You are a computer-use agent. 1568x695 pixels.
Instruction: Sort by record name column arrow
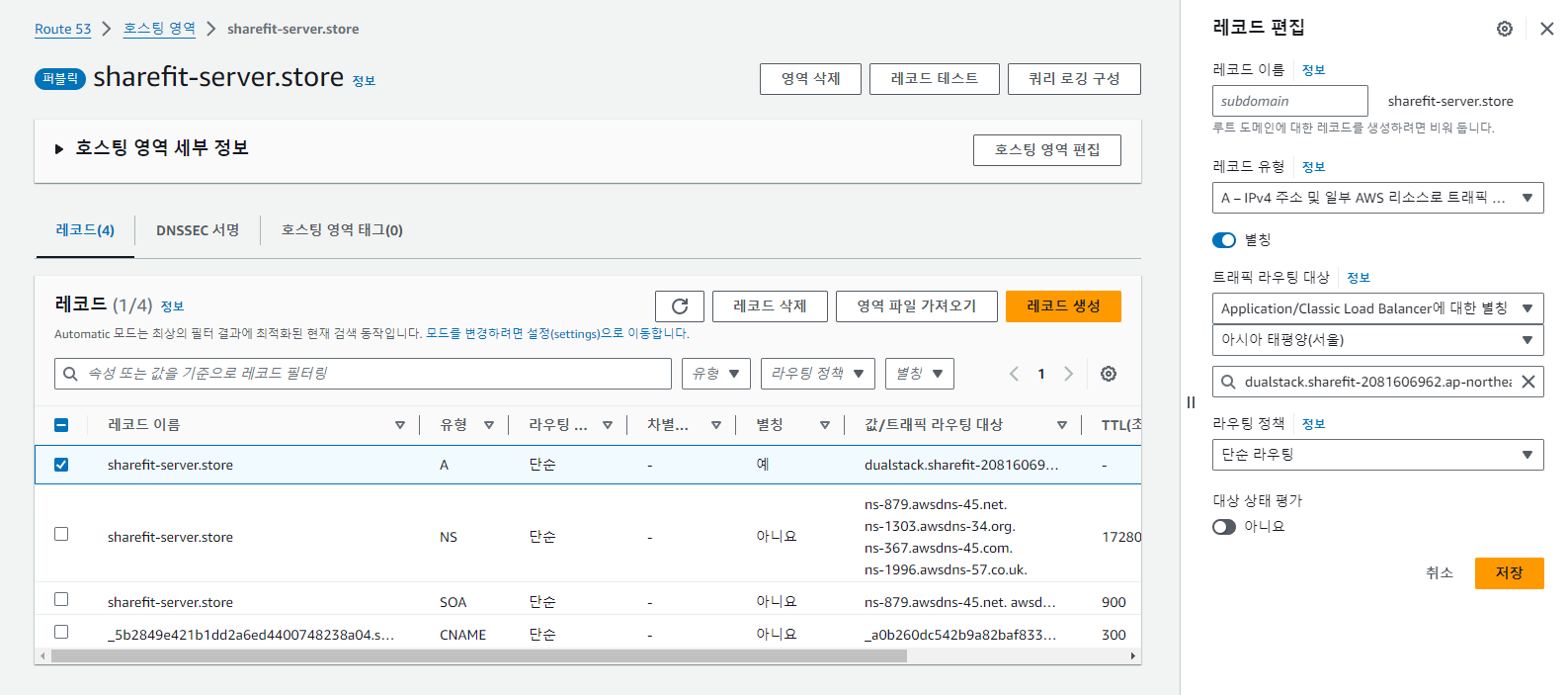400,425
